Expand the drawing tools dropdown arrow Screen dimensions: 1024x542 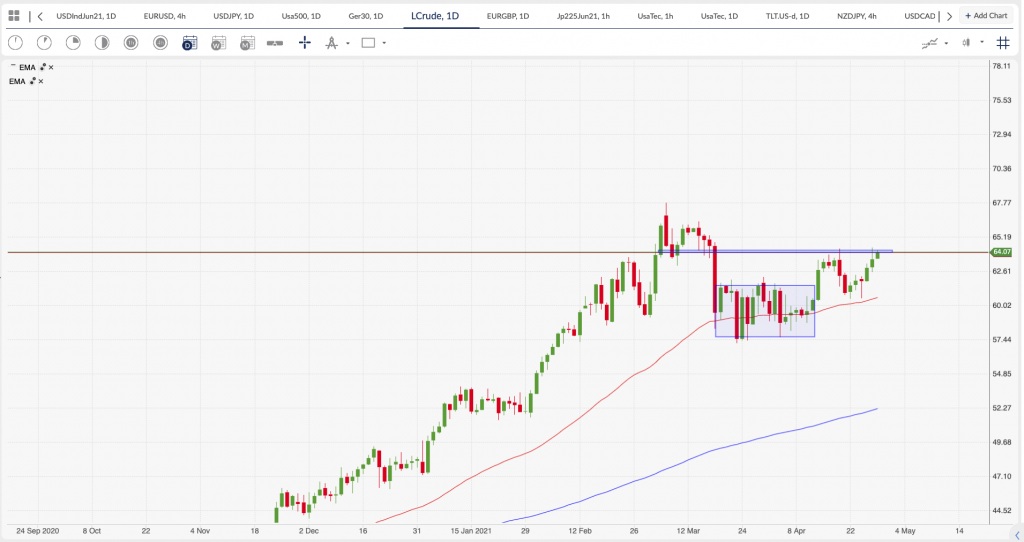(x=347, y=43)
